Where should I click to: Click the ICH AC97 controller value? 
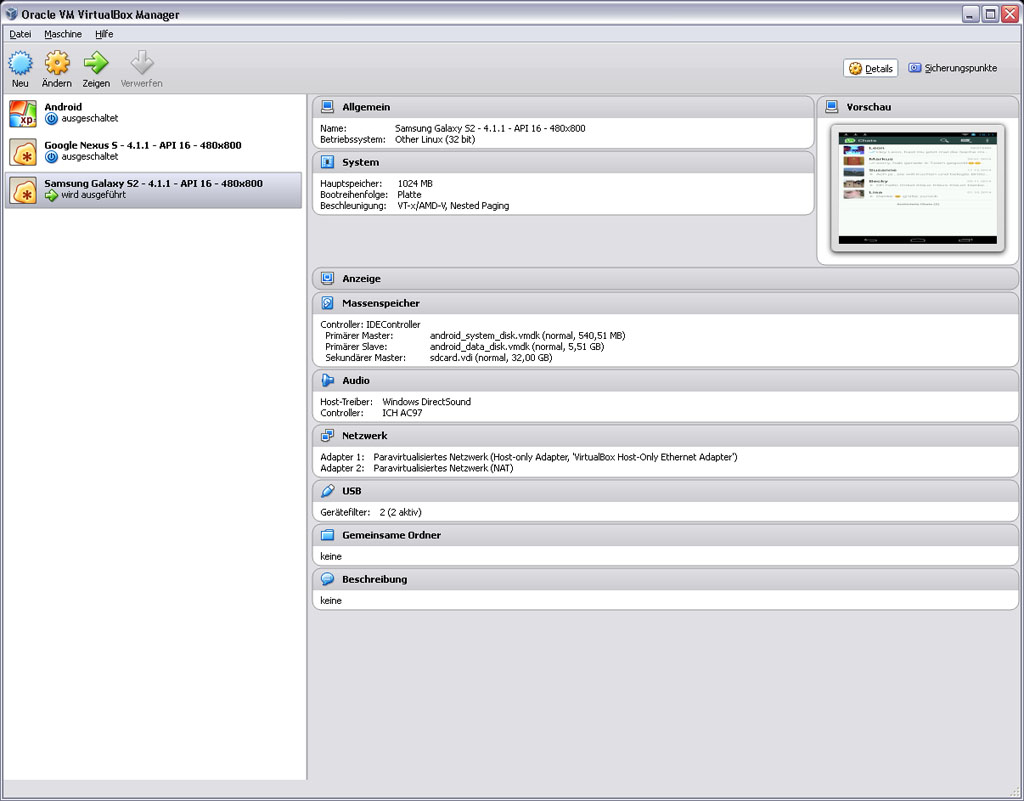click(402, 413)
